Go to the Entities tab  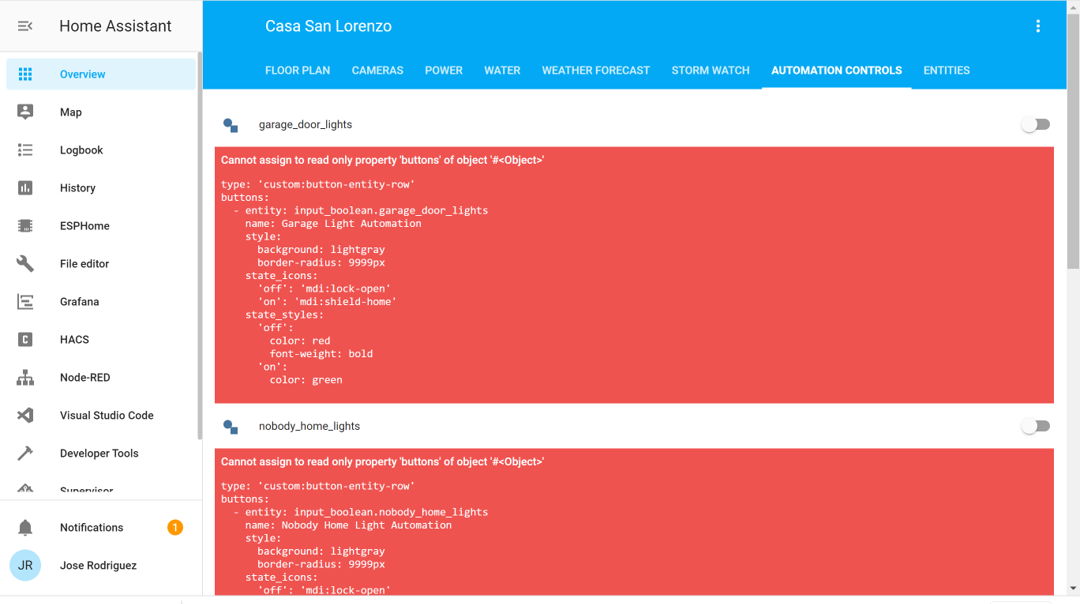[946, 70]
